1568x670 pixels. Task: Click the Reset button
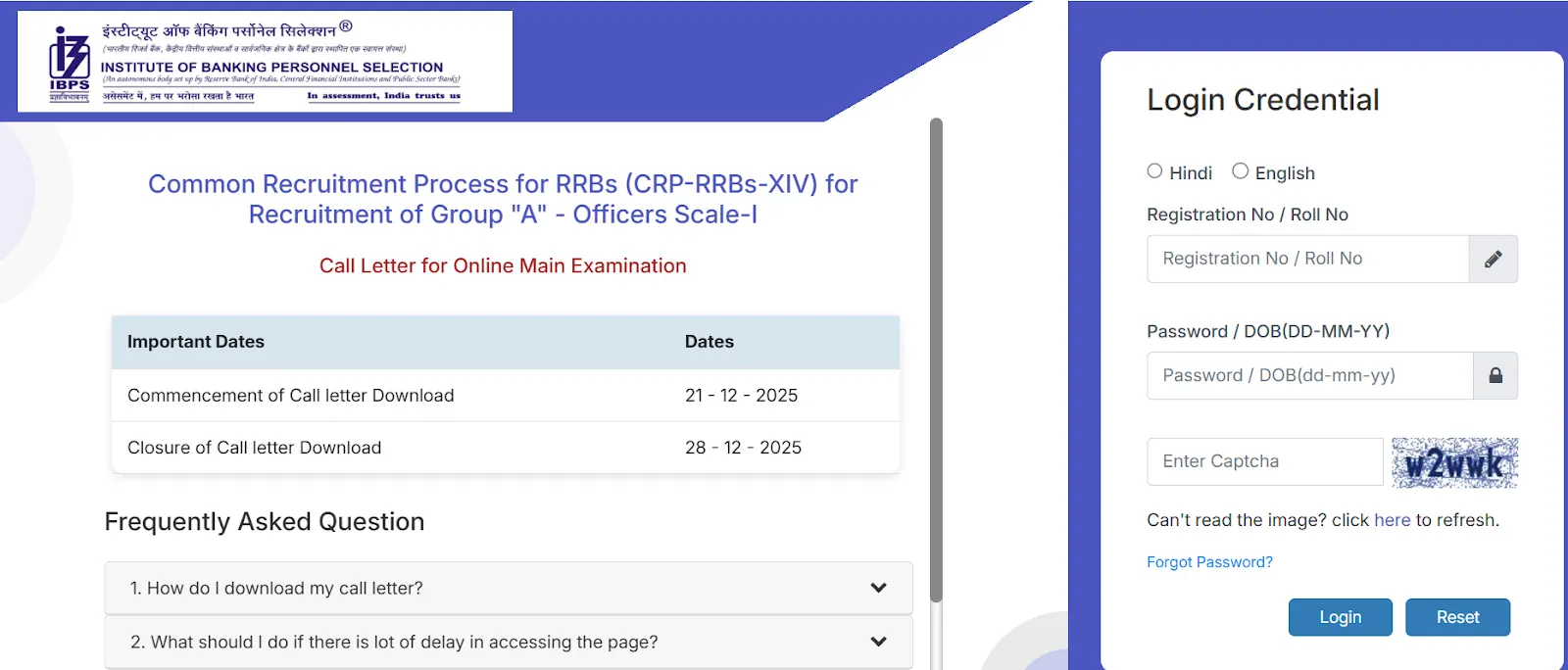1457,617
